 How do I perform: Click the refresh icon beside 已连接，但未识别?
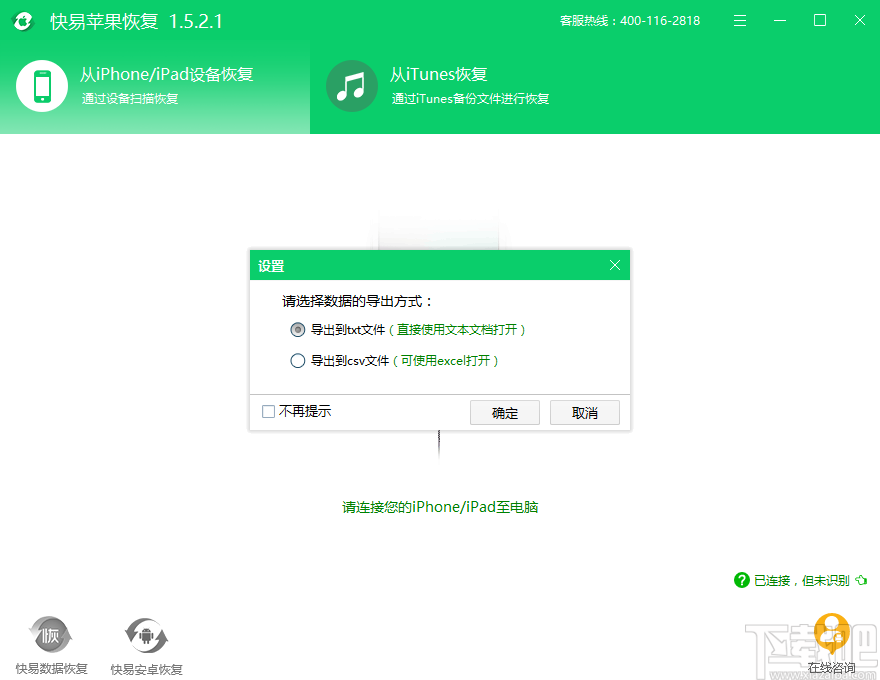(x=861, y=580)
